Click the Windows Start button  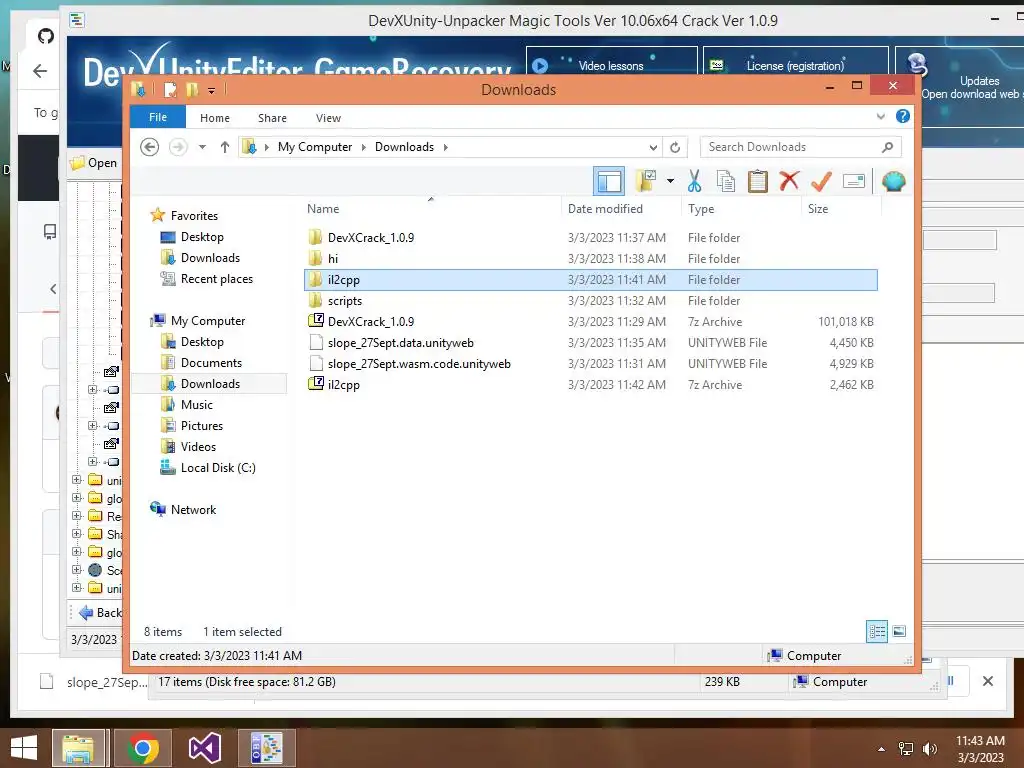24,748
